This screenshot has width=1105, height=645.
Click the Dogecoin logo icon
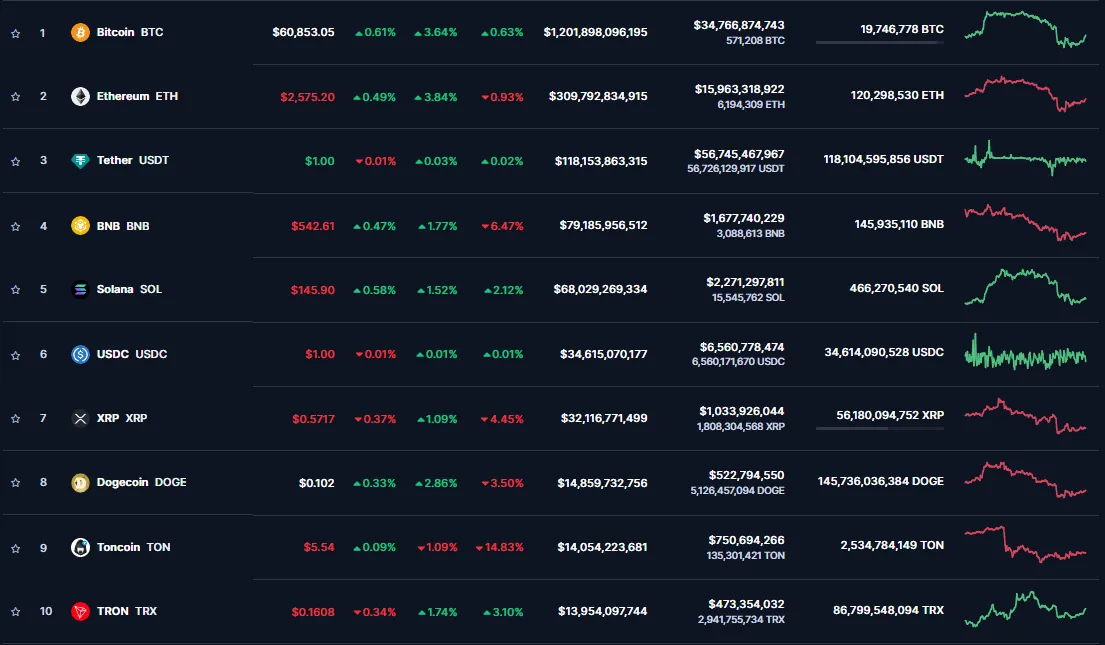click(x=80, y=483)
